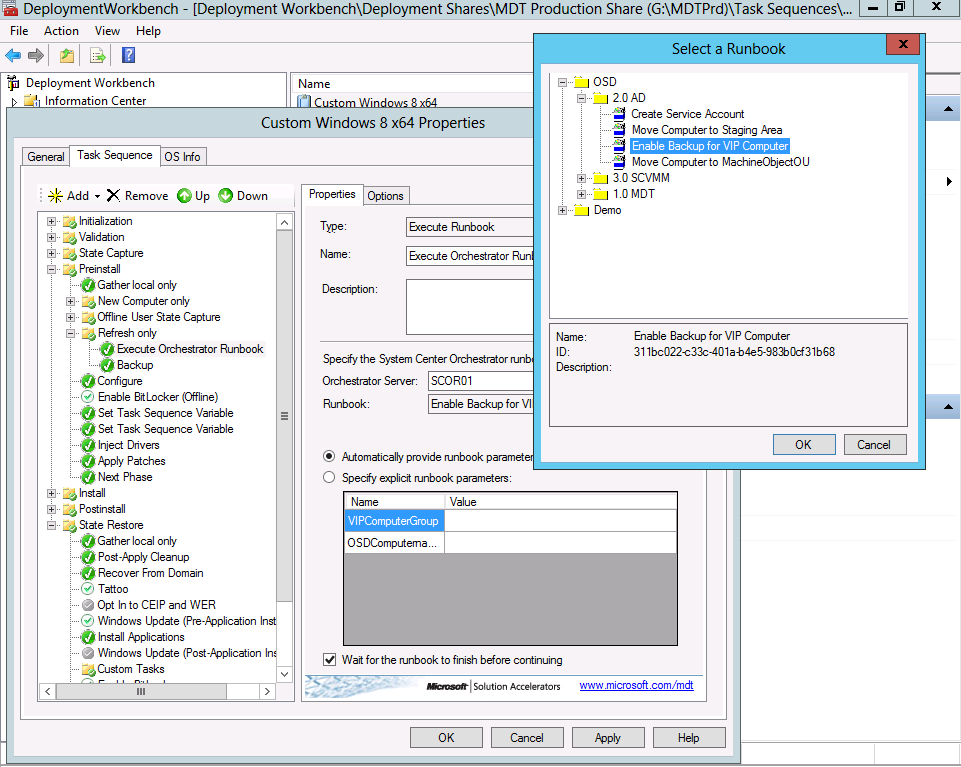Select Automatically provide runbook parameters option
This screenshot has height=767, width=961.
[329, 456]
